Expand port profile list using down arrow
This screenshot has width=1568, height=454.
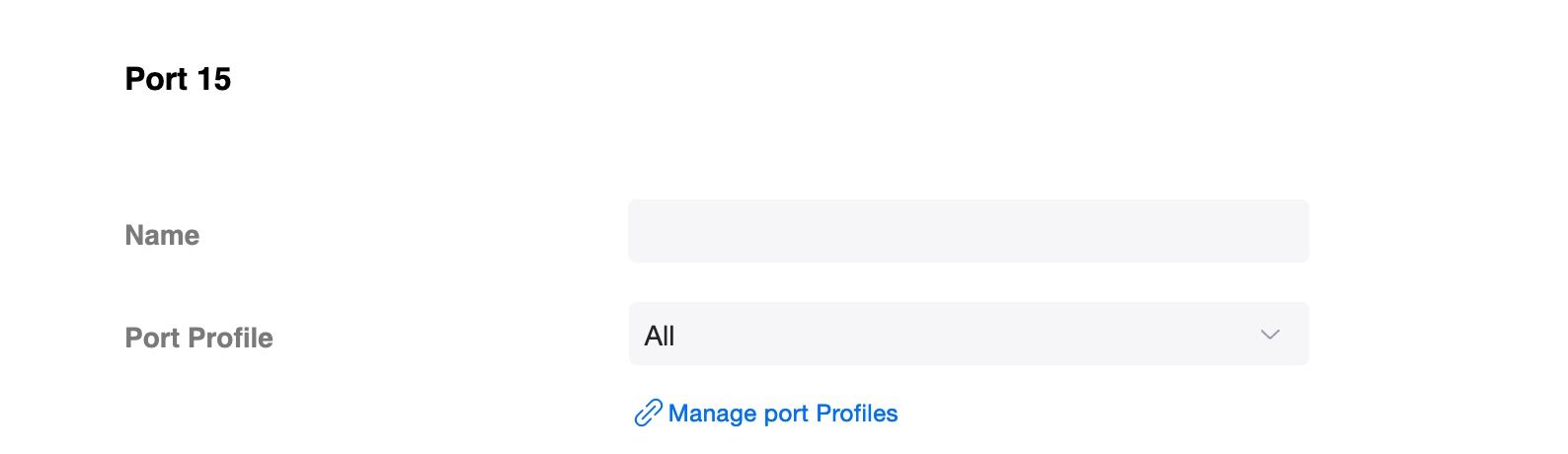1270,335
